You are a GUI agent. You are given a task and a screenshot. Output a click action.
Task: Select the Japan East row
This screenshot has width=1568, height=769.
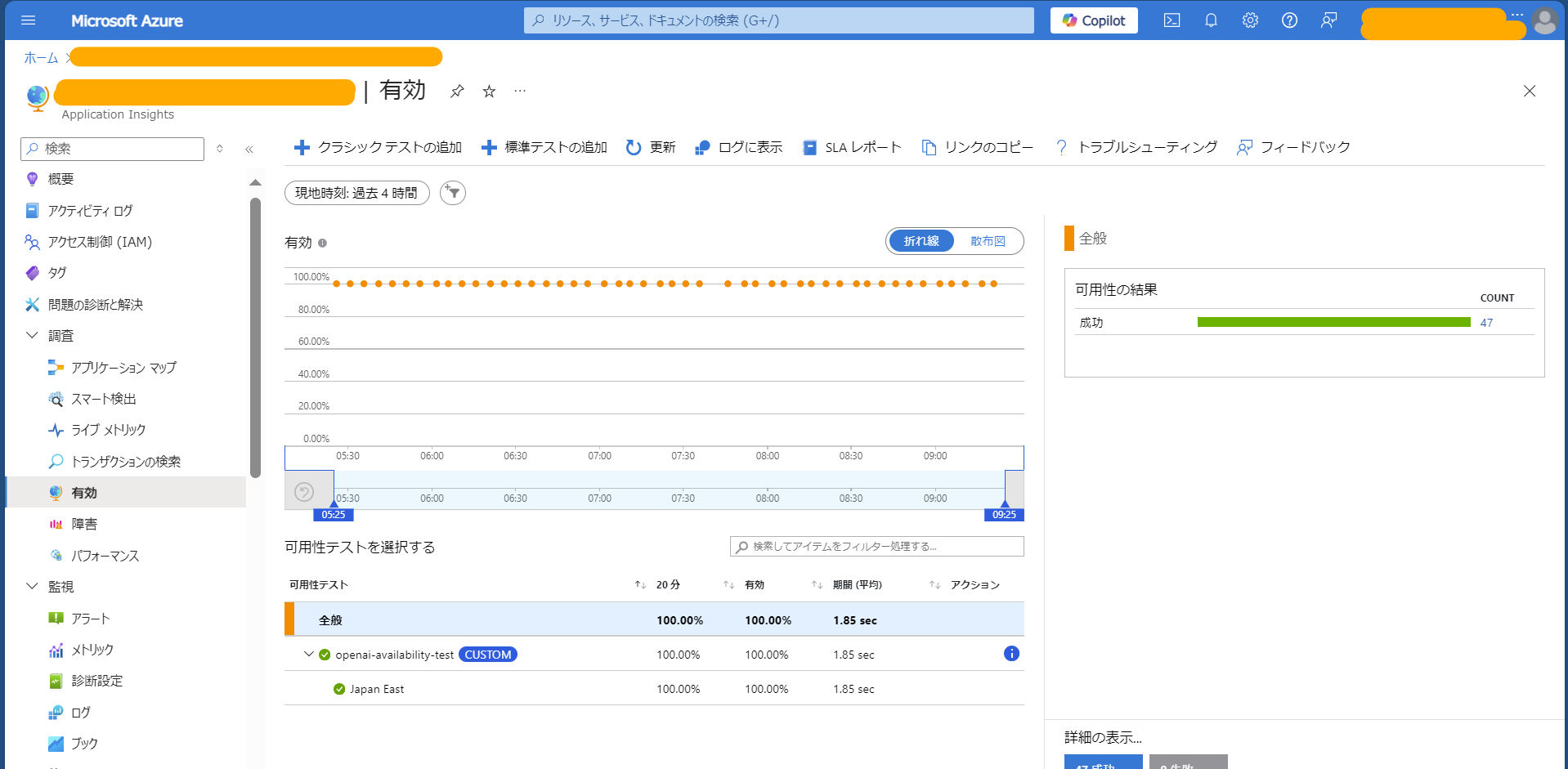654,689
